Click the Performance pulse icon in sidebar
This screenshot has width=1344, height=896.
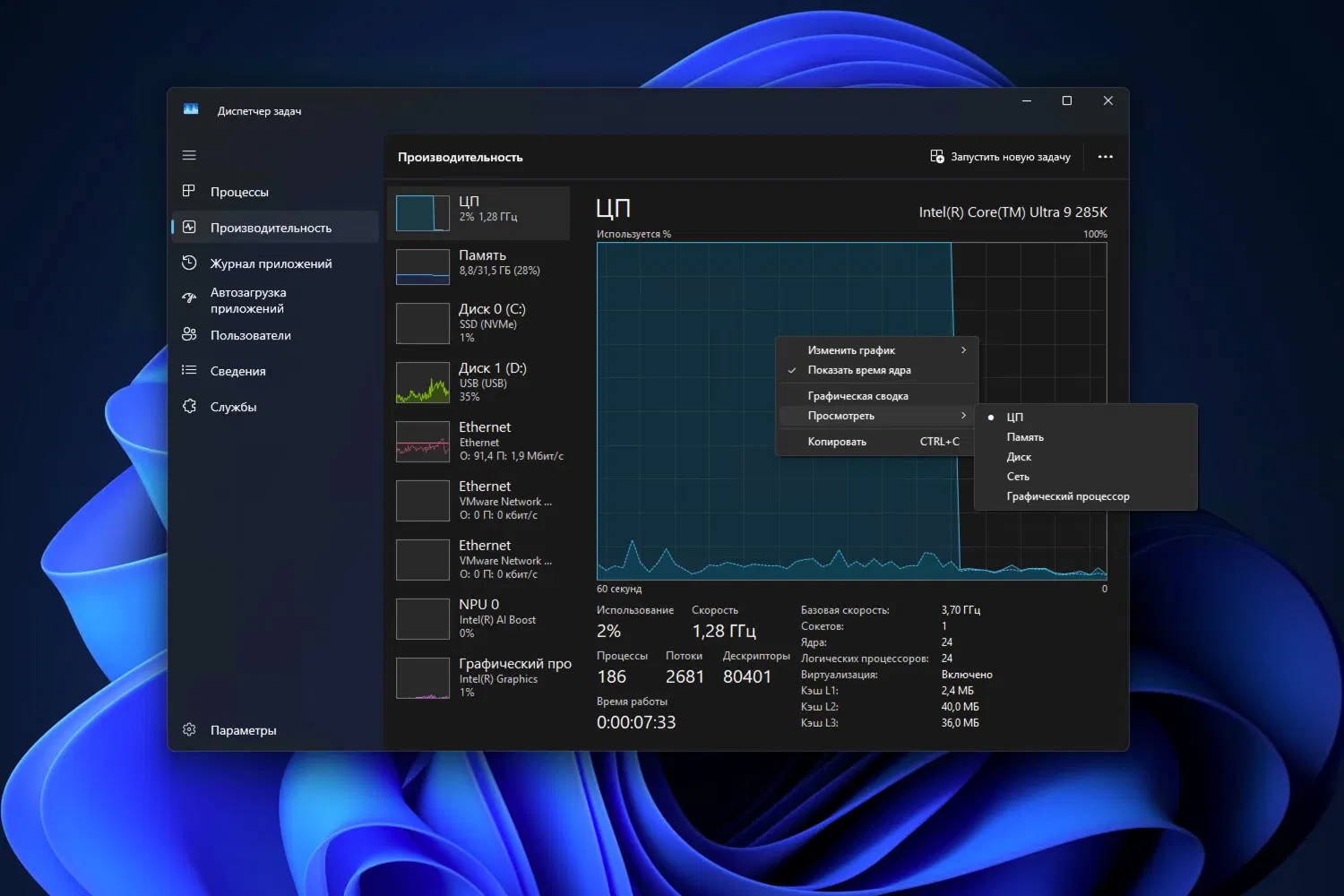(189, 228)
